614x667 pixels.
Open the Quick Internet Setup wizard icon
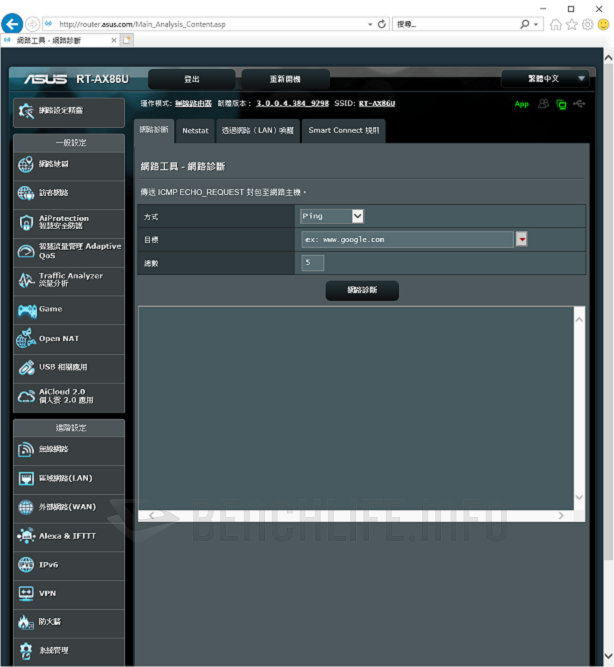pyautogui.click(x=26, y=111)
